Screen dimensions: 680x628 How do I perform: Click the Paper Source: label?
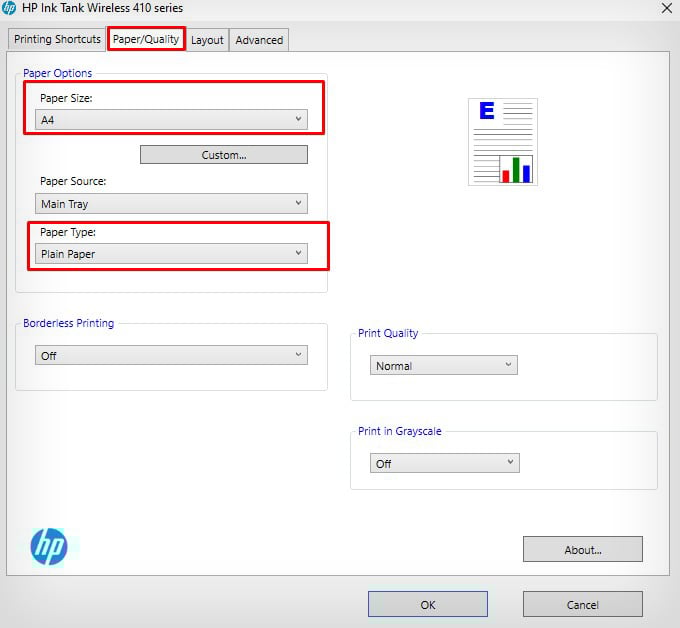[73, 181]
